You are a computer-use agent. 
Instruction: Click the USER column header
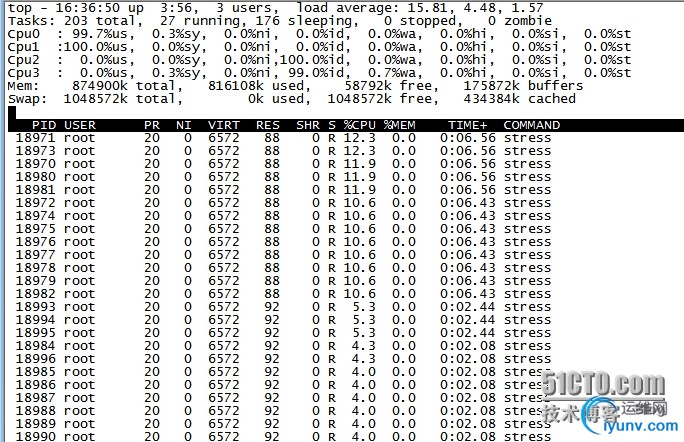pyautogui.click(x=80, y=125)
